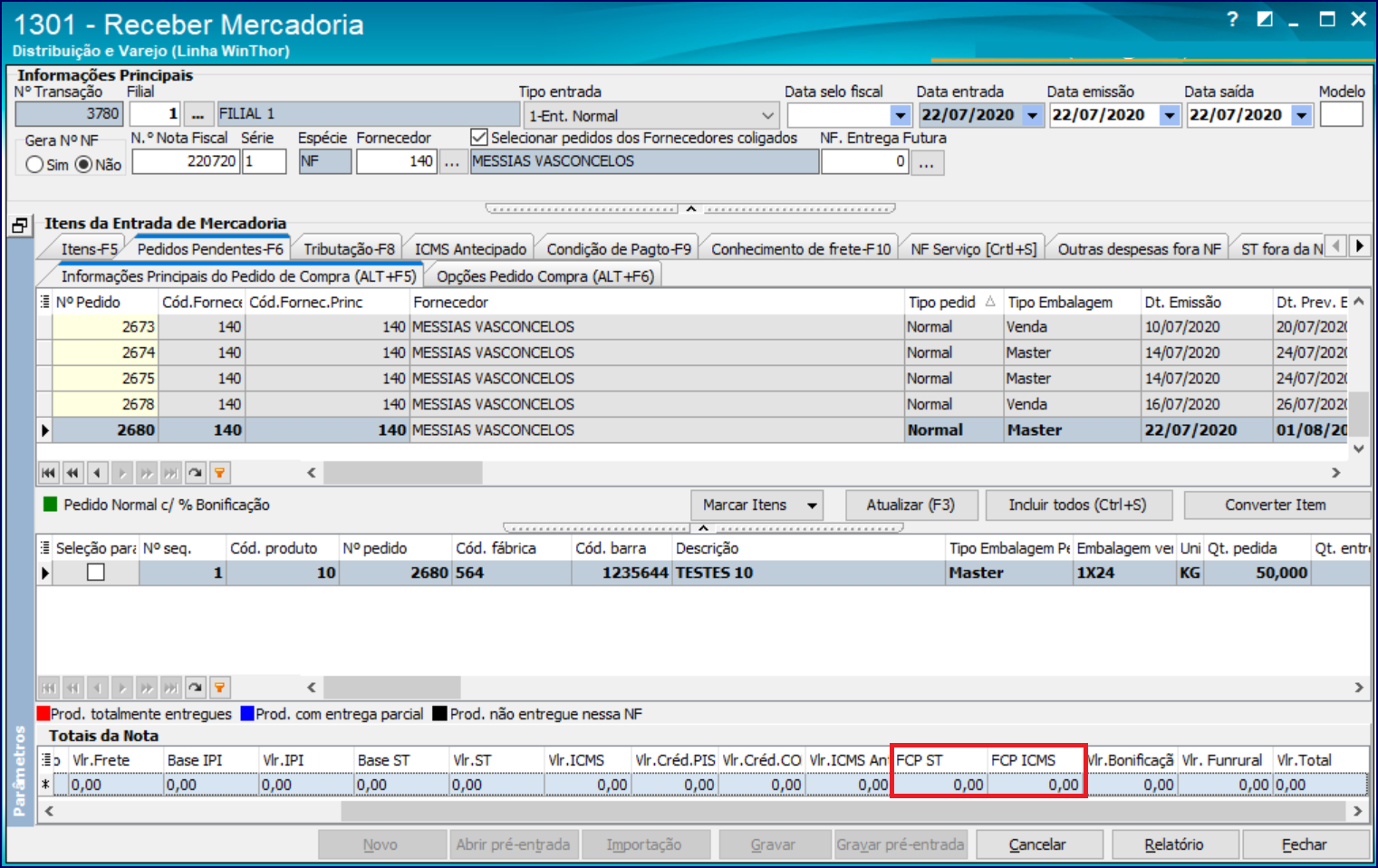Refresh the items grid using the navigator icon
This screenshot has width=1378, height=868.
pos(195,688)
